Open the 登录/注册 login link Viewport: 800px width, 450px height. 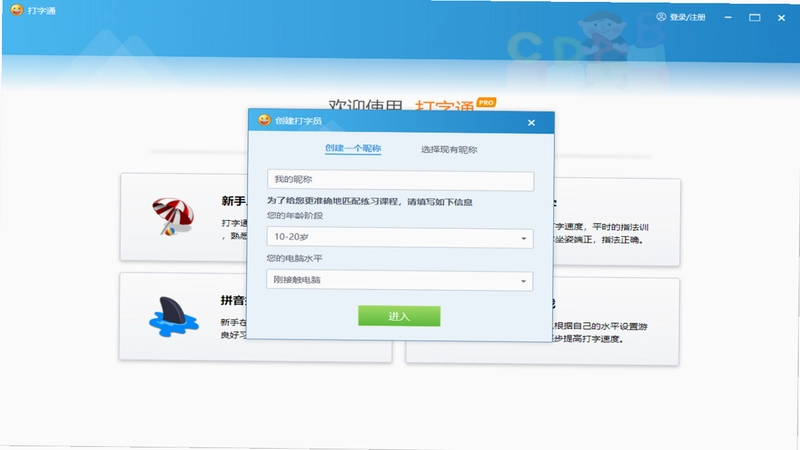point(687,17)
